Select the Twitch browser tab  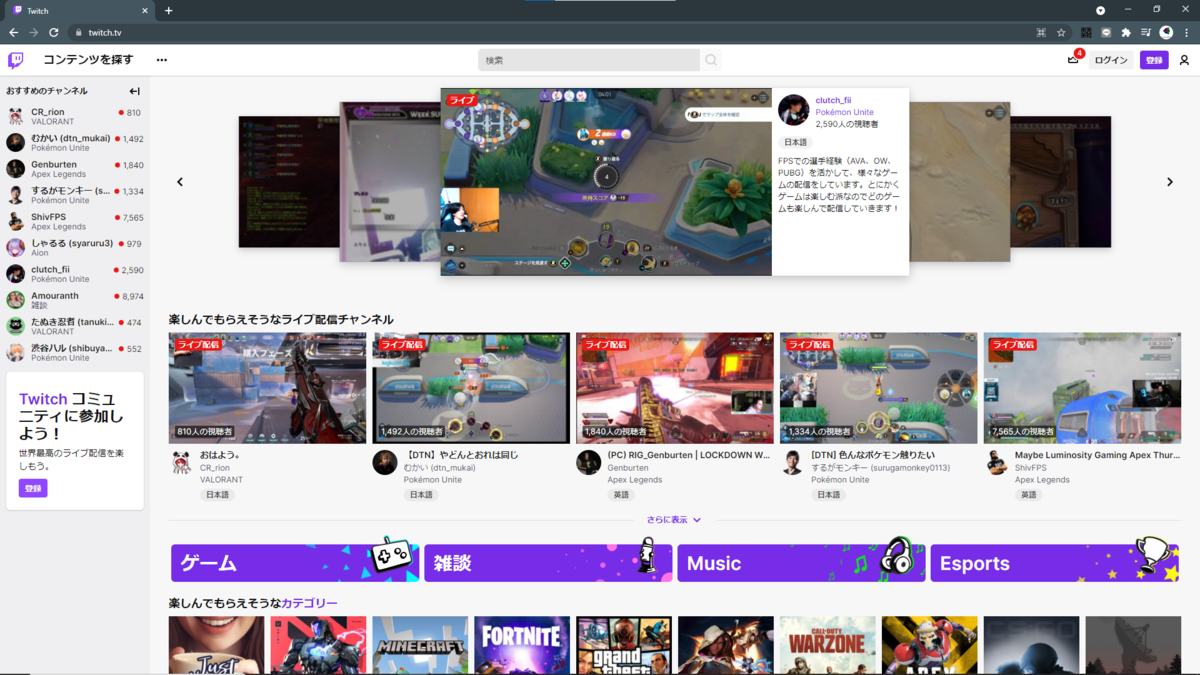pyautogui.click(x=78, y=10)
